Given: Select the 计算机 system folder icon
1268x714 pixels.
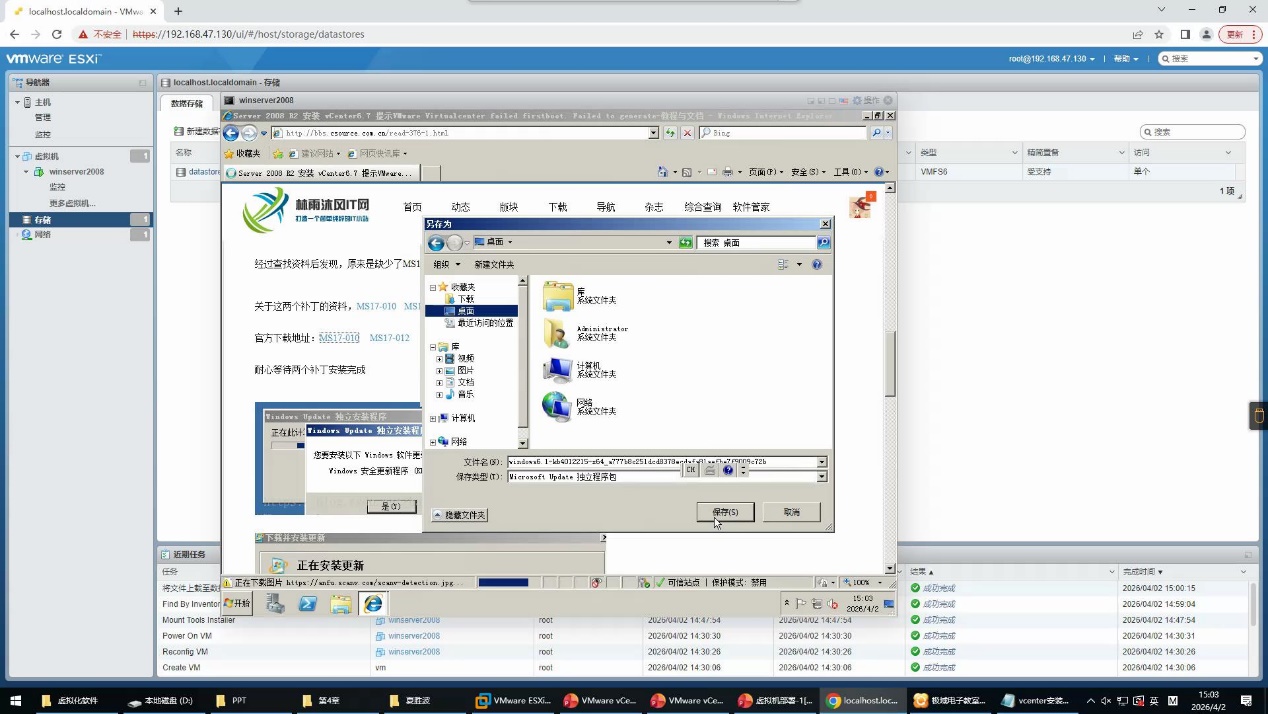Looking at the screenshot, I should click(x=558, y=370).
